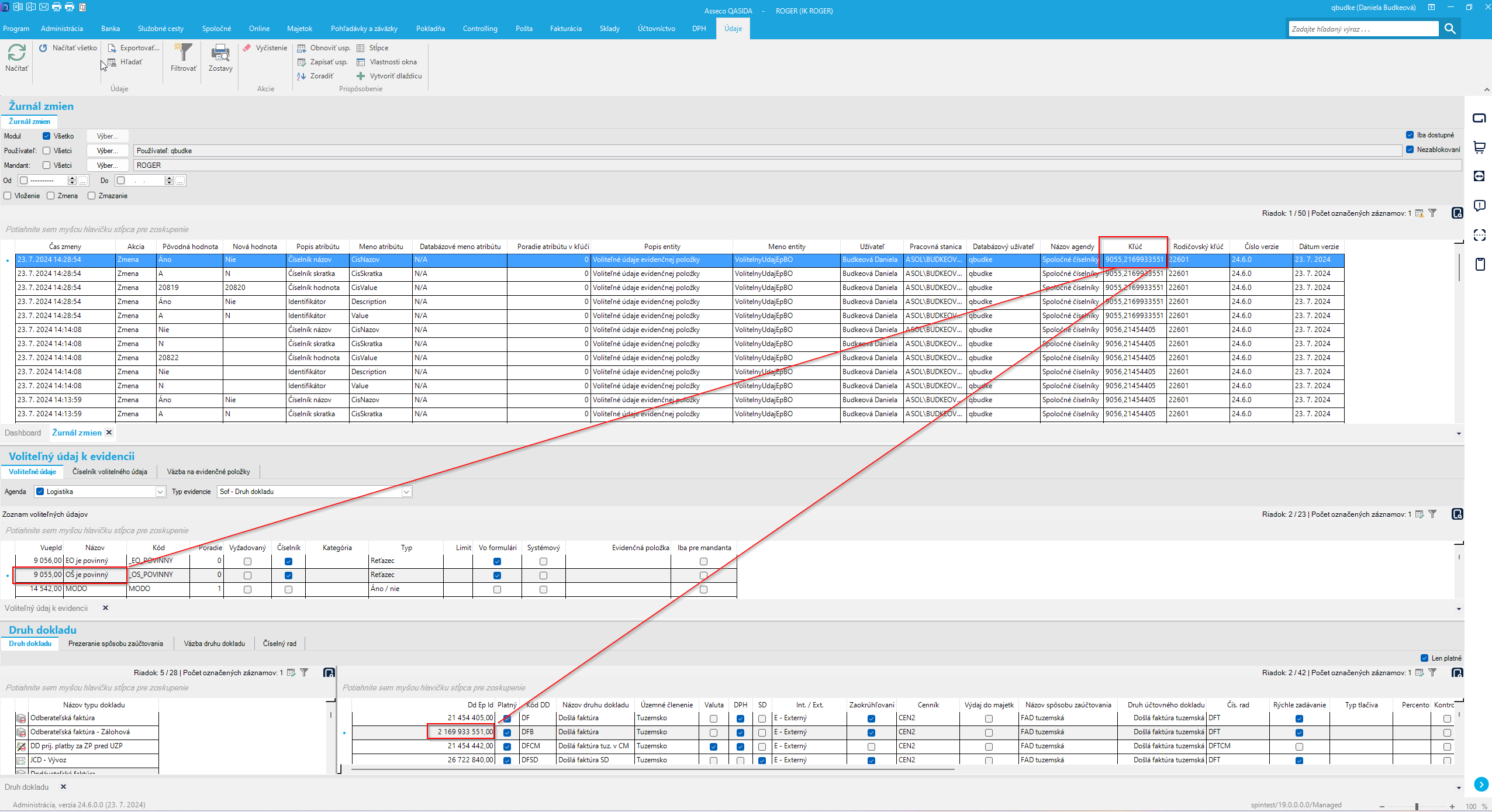Image resolution: width=1492 pixels, height=812 pixels.
Task: Click the Modul Výber button
Action: point(108,136)
